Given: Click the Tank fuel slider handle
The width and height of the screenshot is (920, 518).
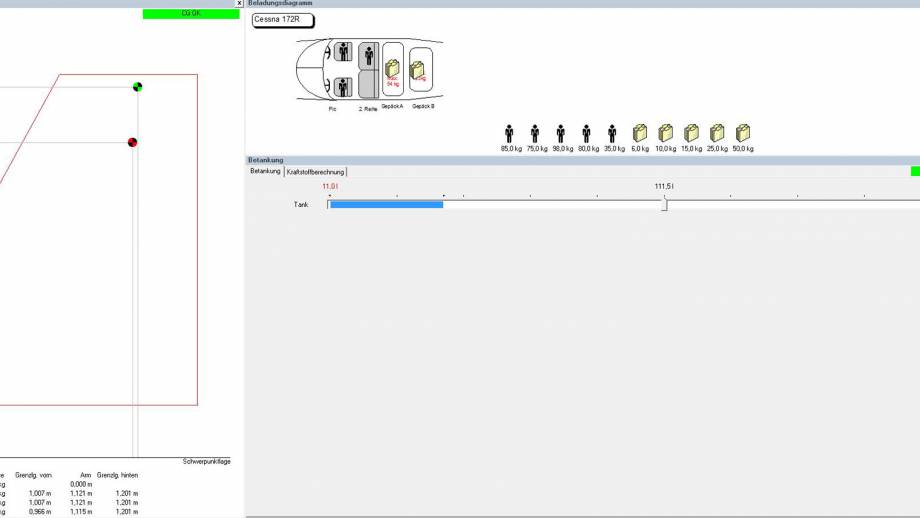Looking at the screenshot, I should coord(664,204).
